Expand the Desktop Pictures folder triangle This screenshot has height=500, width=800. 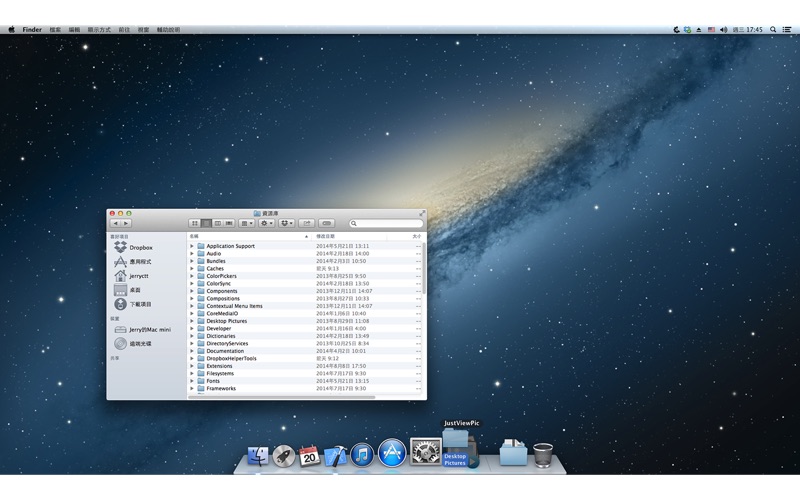(x=192, y=321)
